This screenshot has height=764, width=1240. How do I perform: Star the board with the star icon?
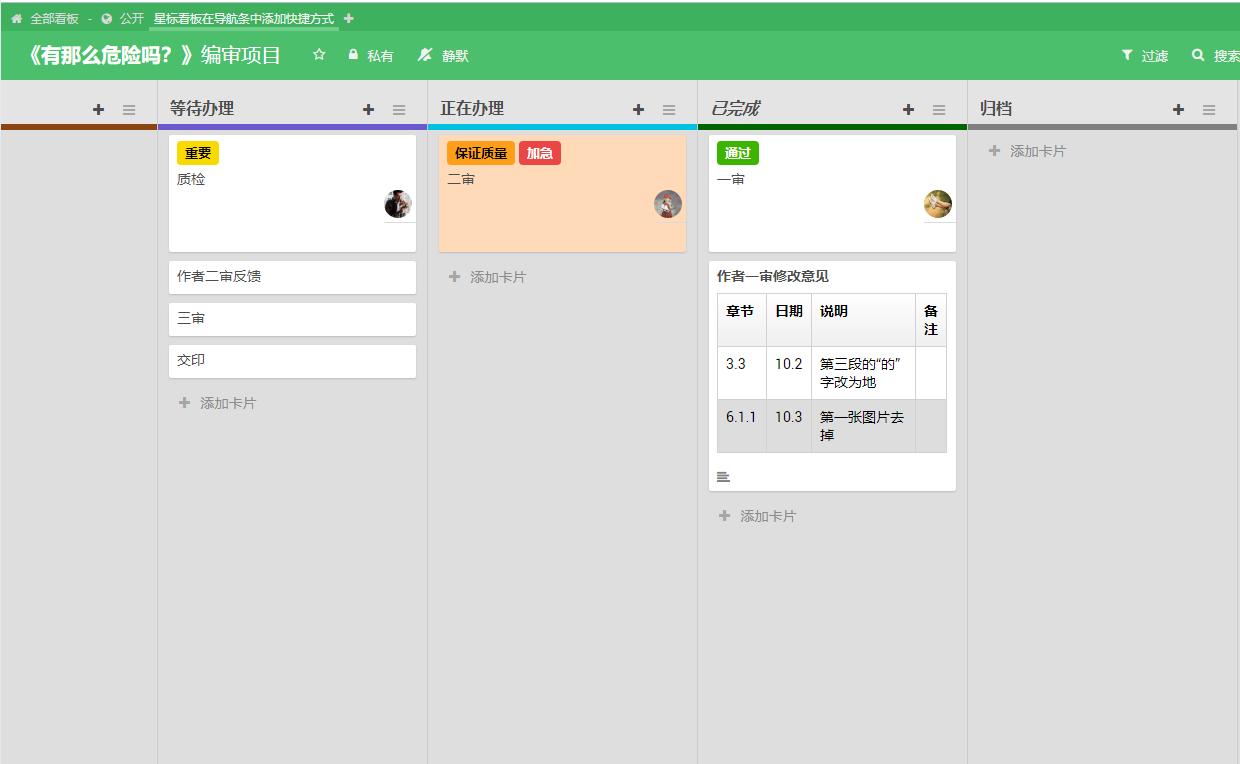pyautogui.click(x=319, y=55)
